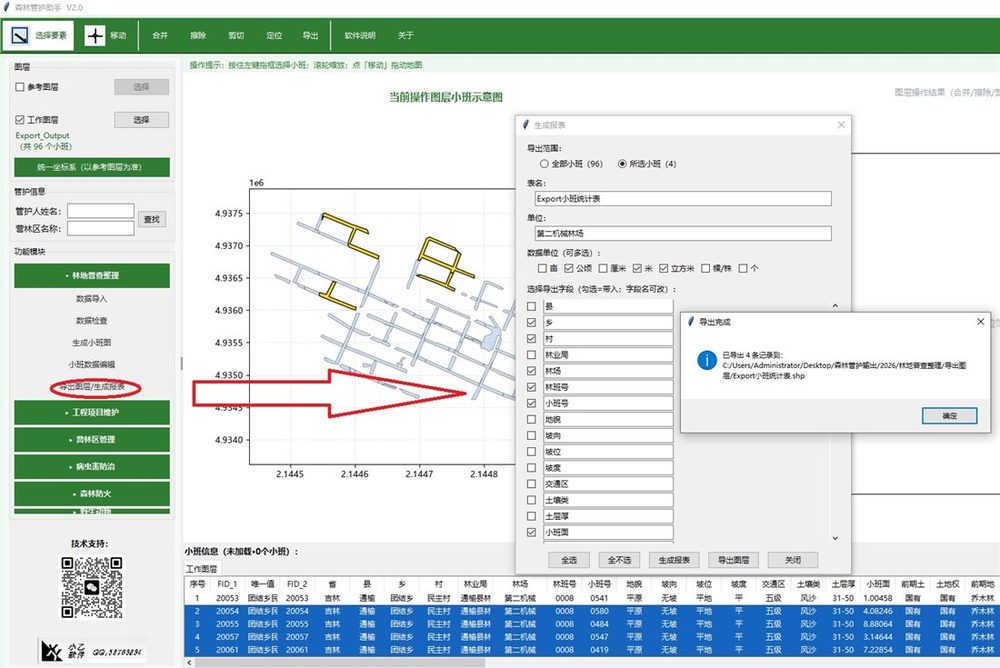Viewport: 1000px width, 668px height.
Task: Click the 导出图层 button in dialog footer
Action: click(733, 560)
